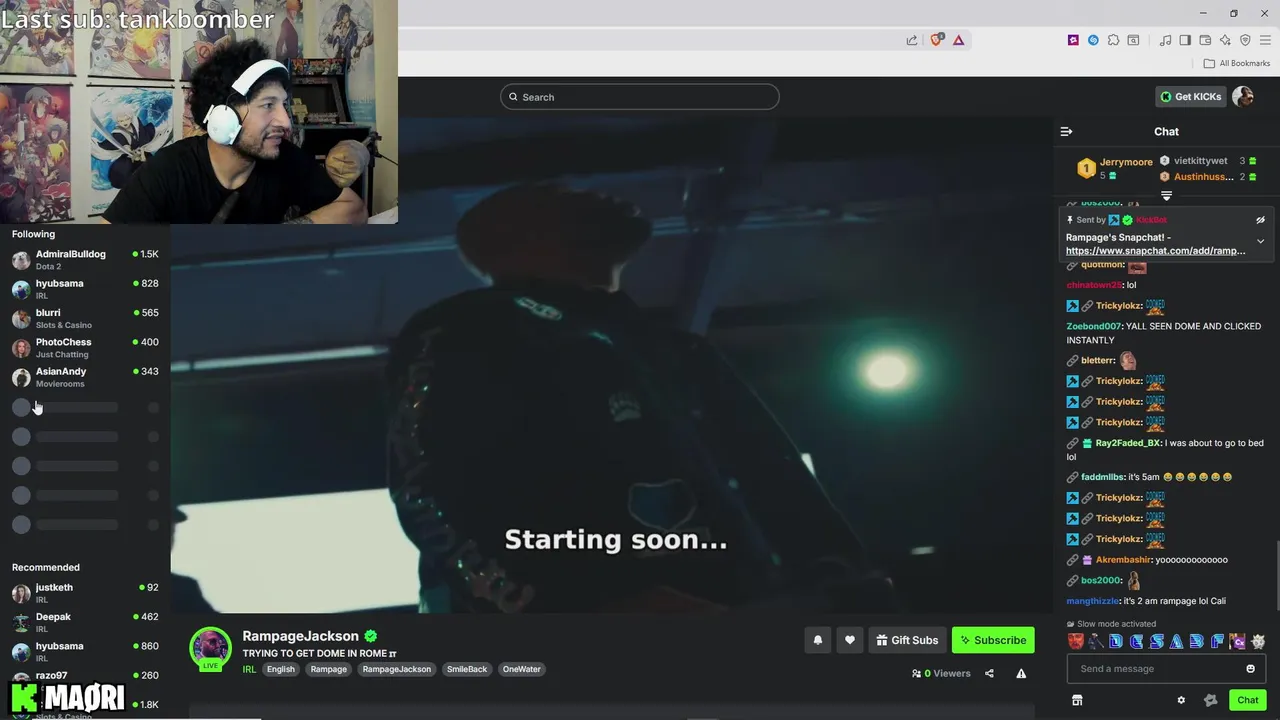Viewport: 1280px width, 720px height.
Task: Insert the blue letter A emote
Action: tap(1177, 642)
